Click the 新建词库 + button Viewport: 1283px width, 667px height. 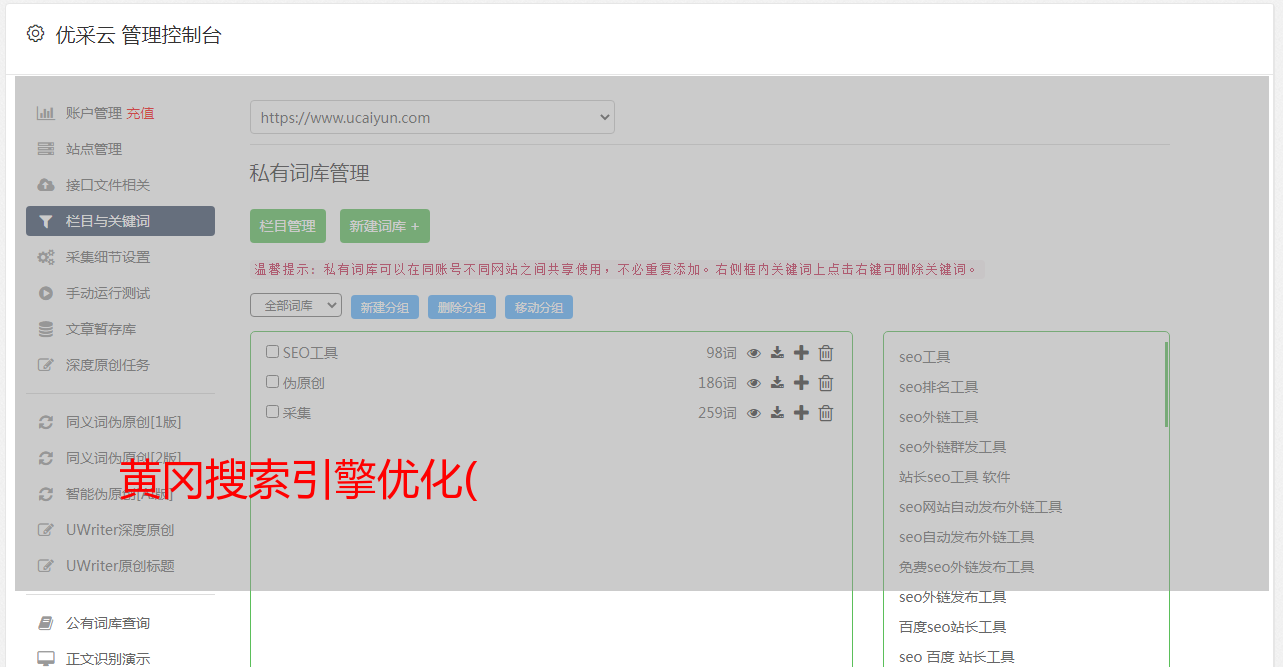click(x=385, y=226)
